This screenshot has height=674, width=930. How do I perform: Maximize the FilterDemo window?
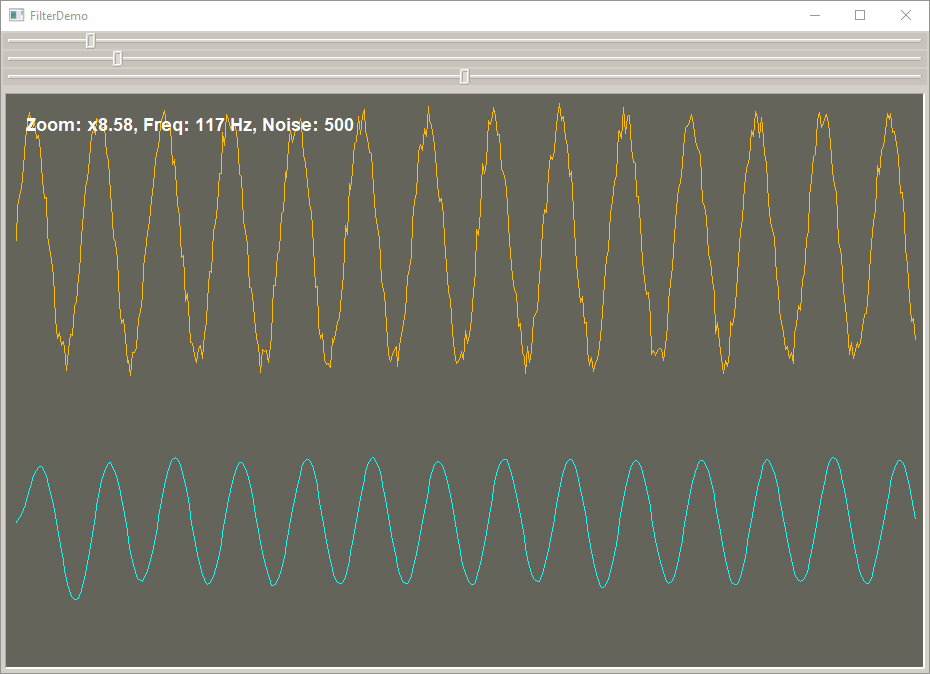coord(860,15)
